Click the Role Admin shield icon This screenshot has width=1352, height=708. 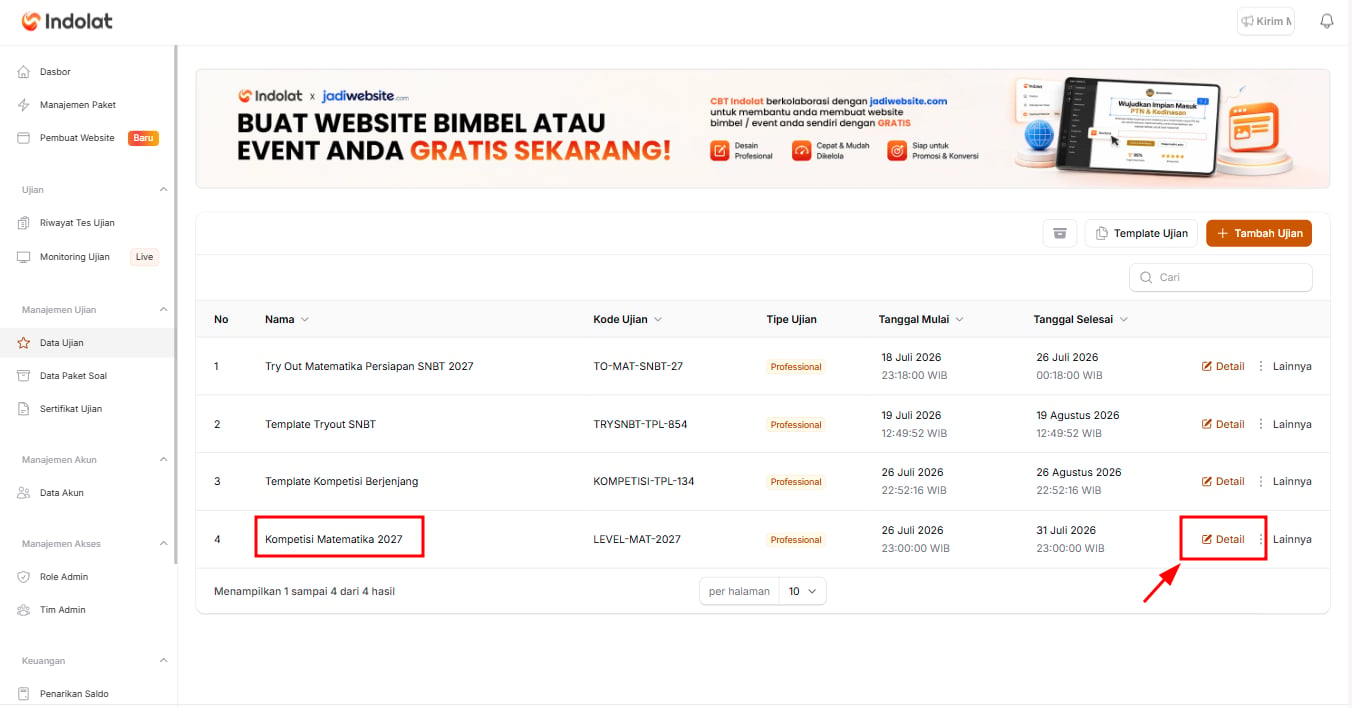tap(24, 577)
